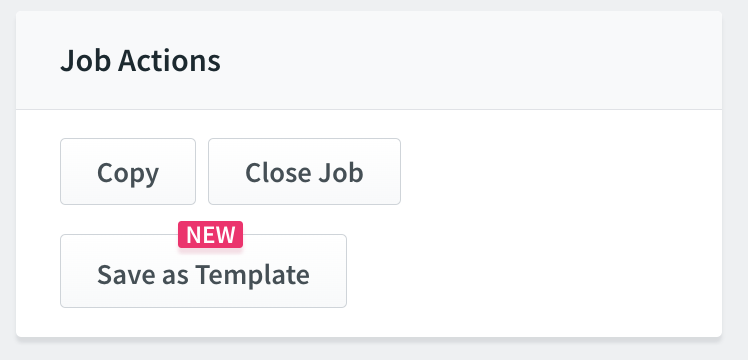Store this job as a template
The width and height of the screenshot is (748, 360).
203,271
